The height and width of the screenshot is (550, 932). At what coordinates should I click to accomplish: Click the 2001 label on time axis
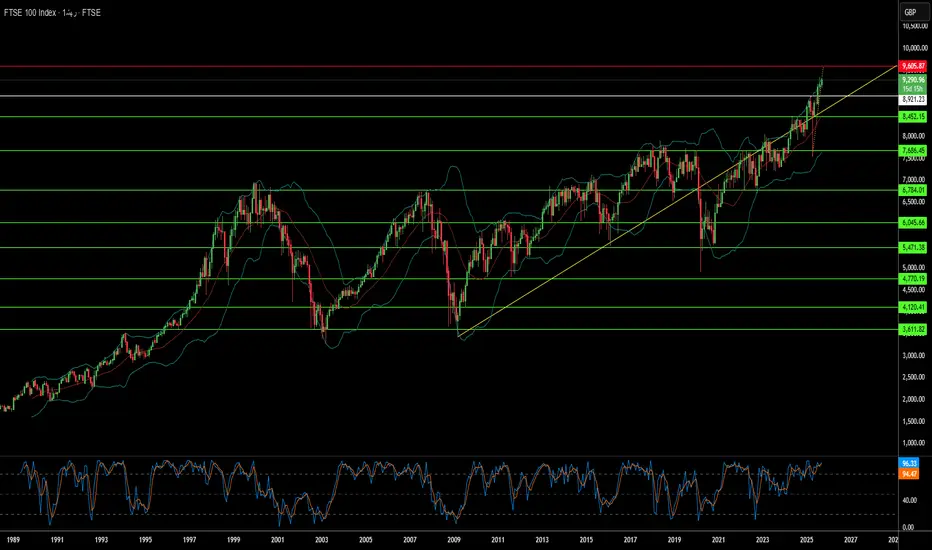(x=278, y=540)
